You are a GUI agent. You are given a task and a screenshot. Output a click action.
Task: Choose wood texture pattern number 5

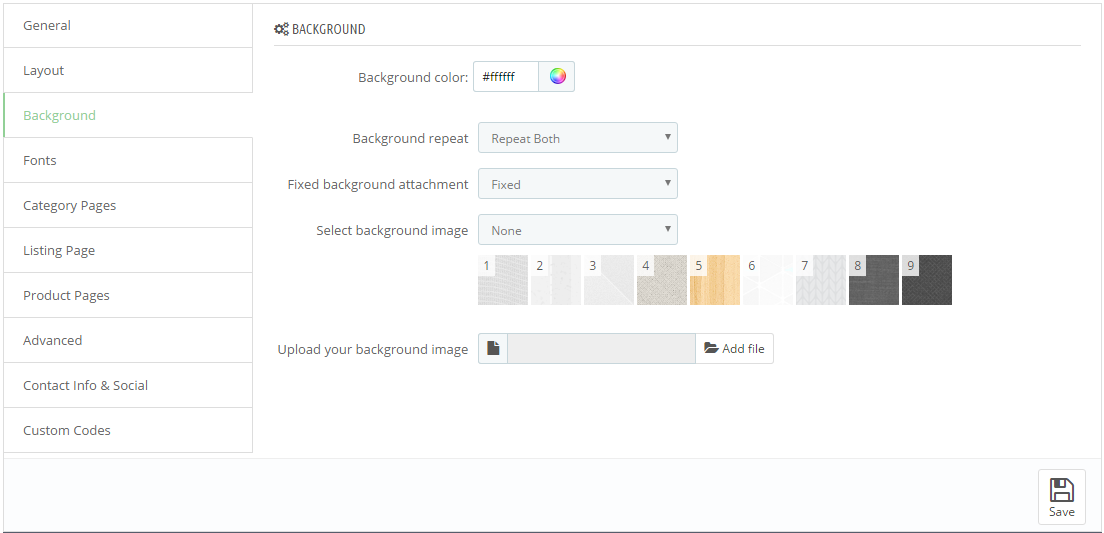[715, 280]
